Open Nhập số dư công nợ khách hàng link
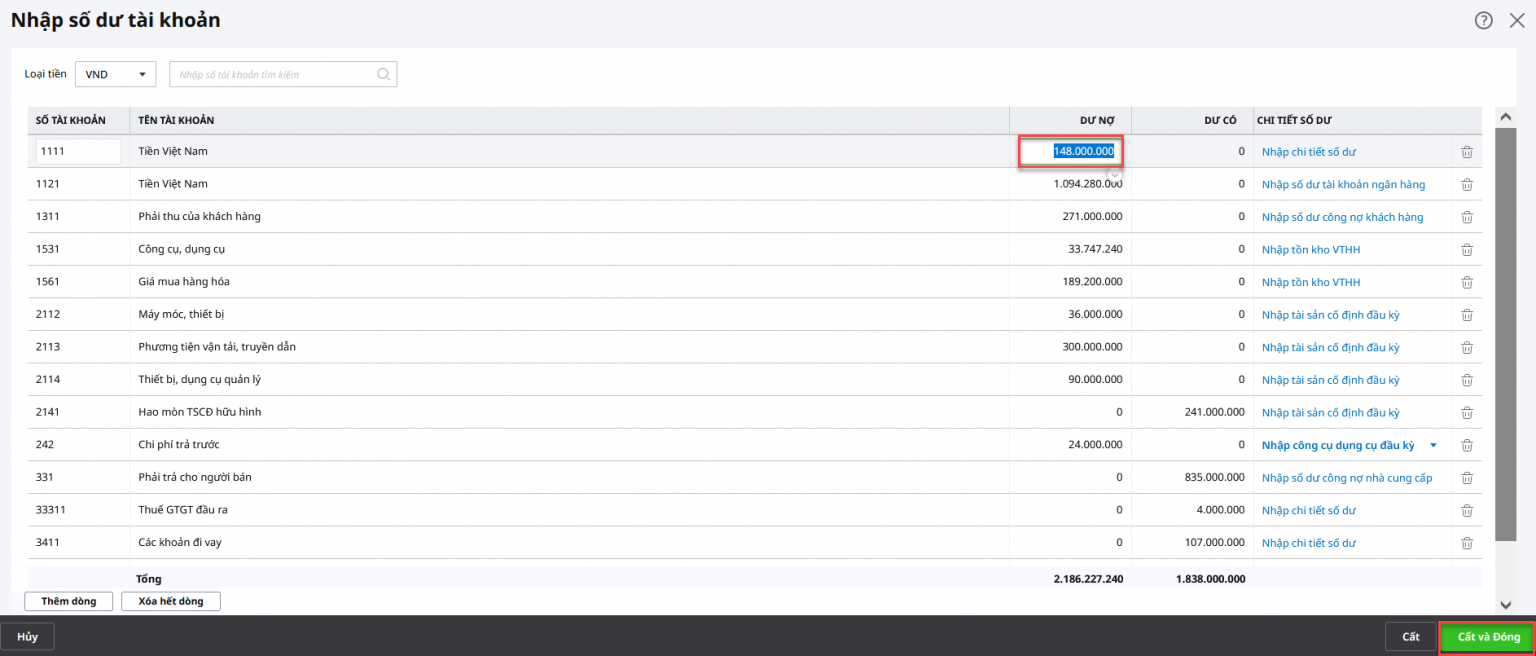 [1342, 217]
